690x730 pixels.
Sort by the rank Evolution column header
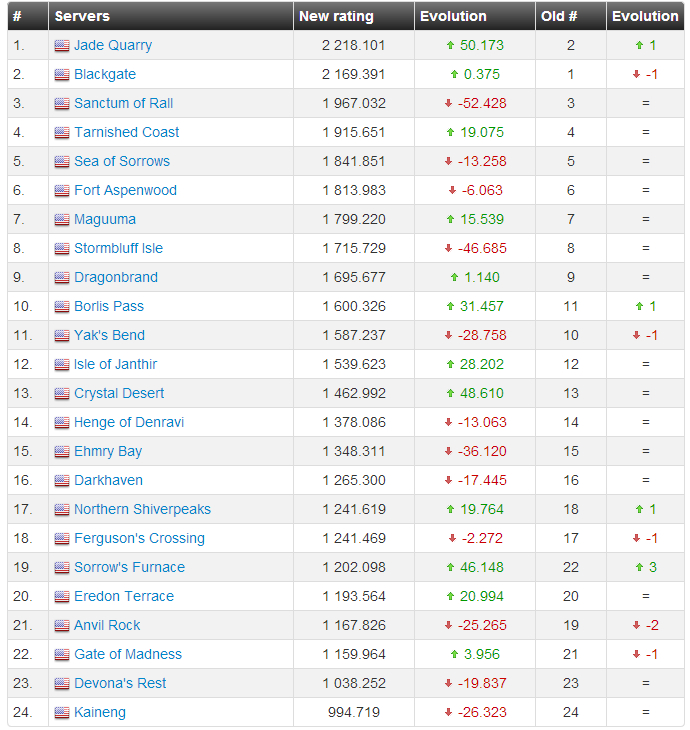click(x=645, y=16)
